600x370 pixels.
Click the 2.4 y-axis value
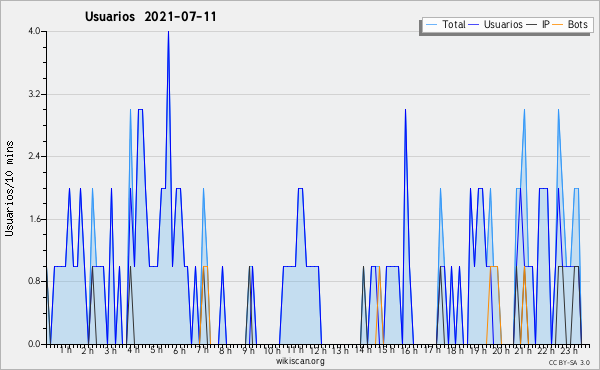34,156
